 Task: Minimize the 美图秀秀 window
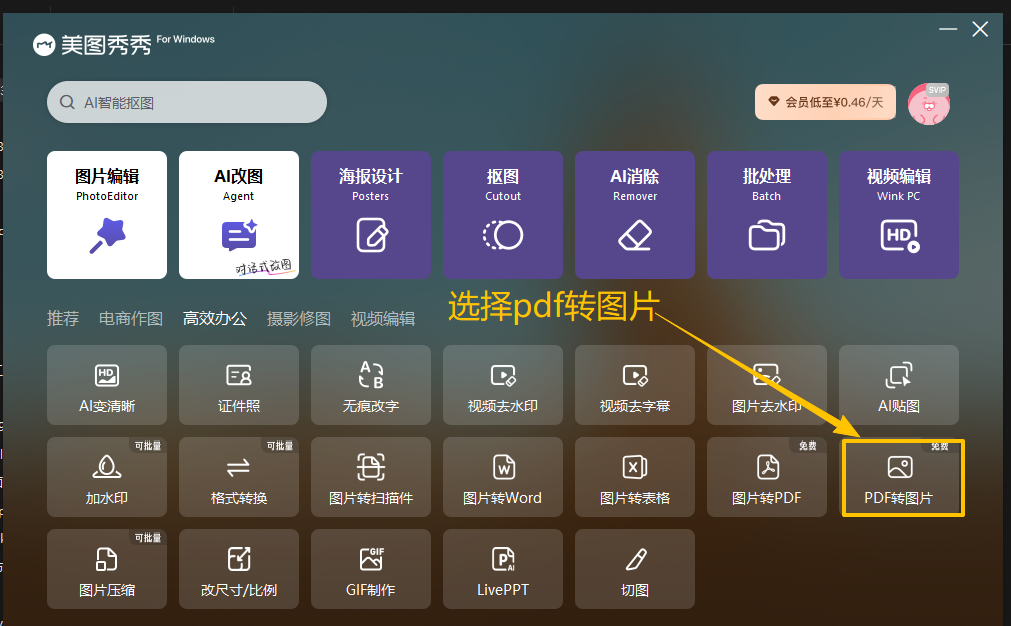point(948,29)
